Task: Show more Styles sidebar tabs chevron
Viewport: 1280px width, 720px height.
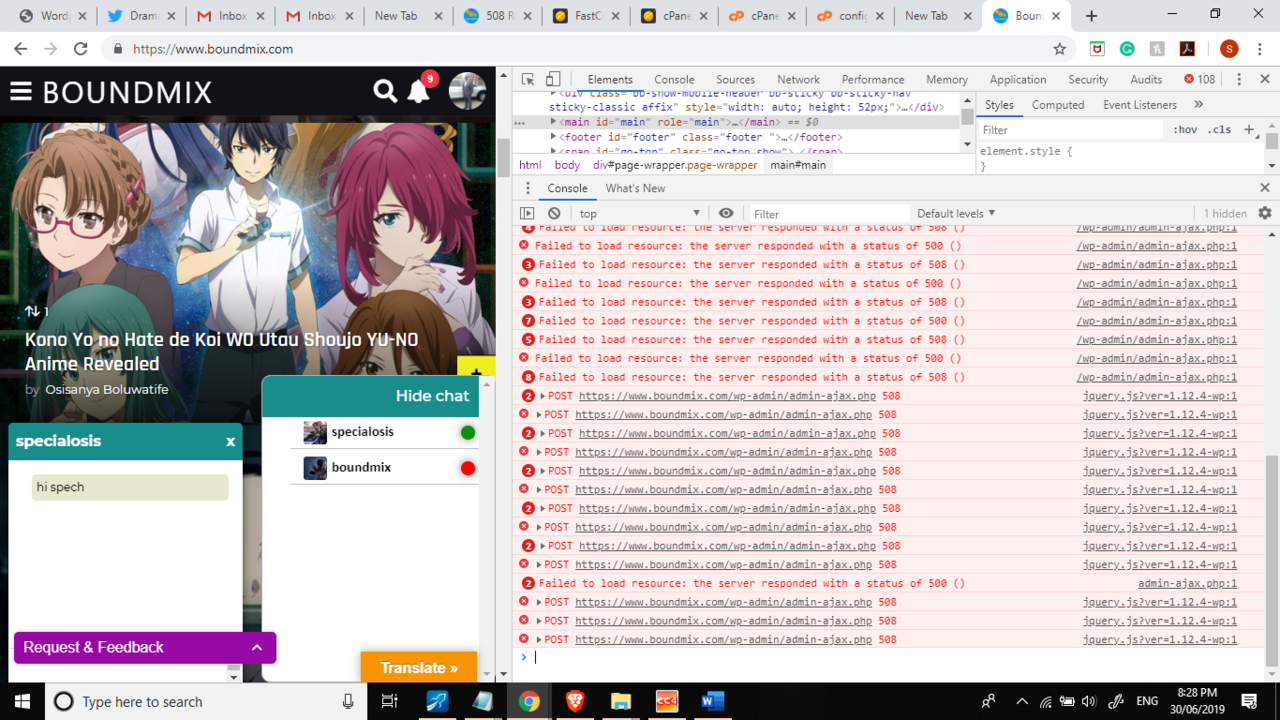Action: [1198, 104]
